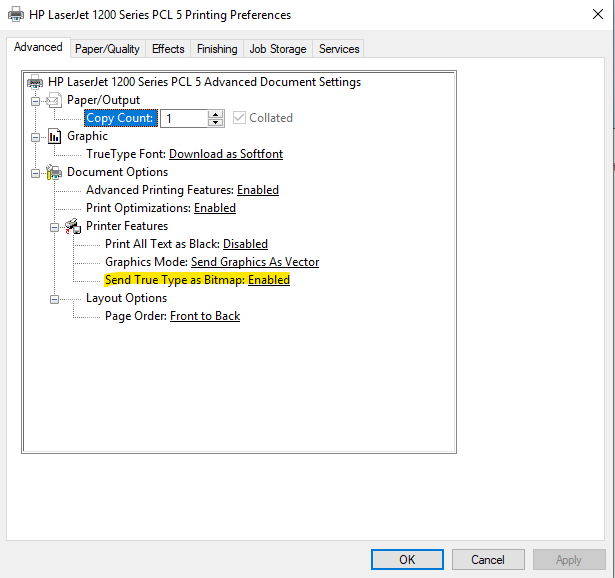
Task: Collapse the Paper/Output node
Action: 35,102
